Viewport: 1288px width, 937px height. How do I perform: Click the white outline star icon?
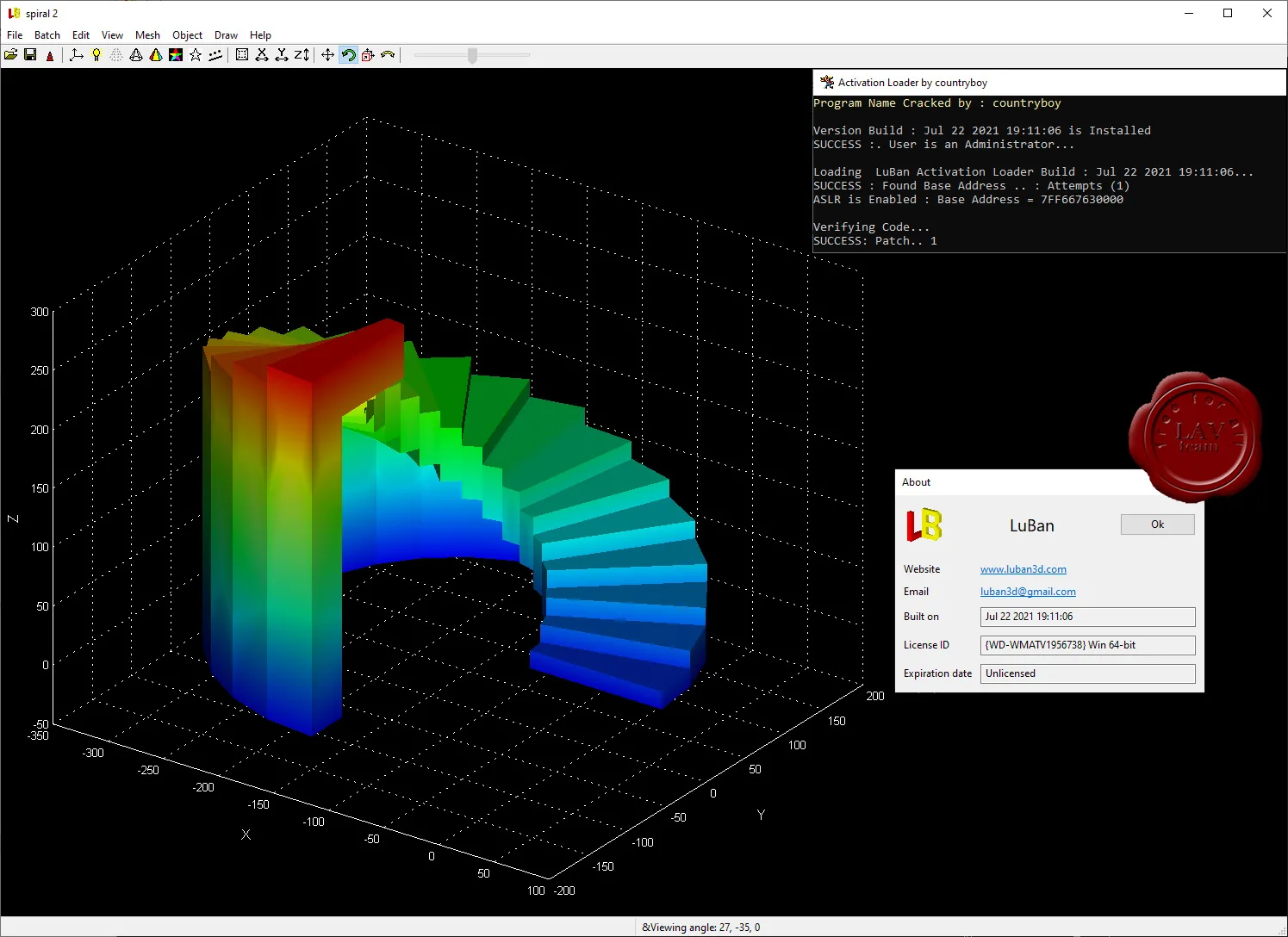[196, 55]
